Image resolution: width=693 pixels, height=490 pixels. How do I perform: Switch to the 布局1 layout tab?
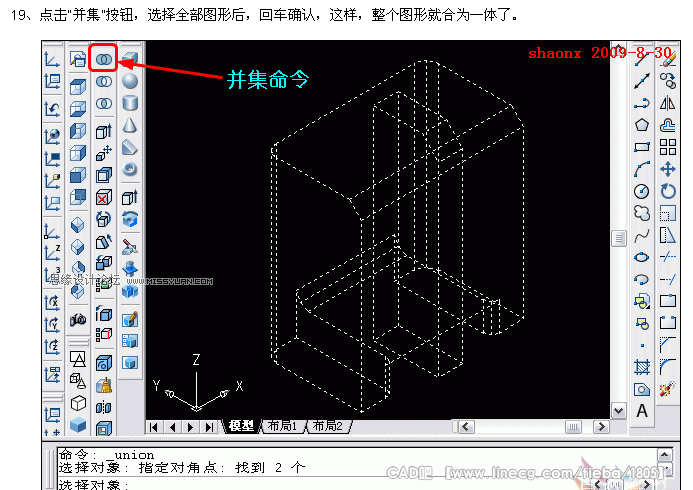pos(282,426)
